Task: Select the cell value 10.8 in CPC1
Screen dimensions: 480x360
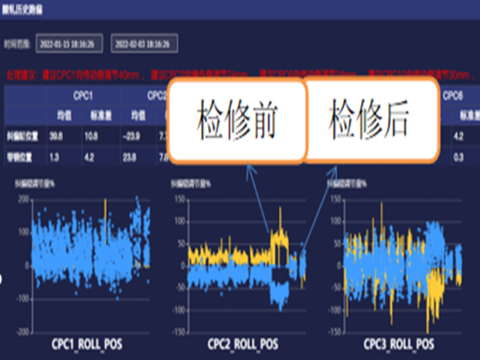Action: [91, 136]
